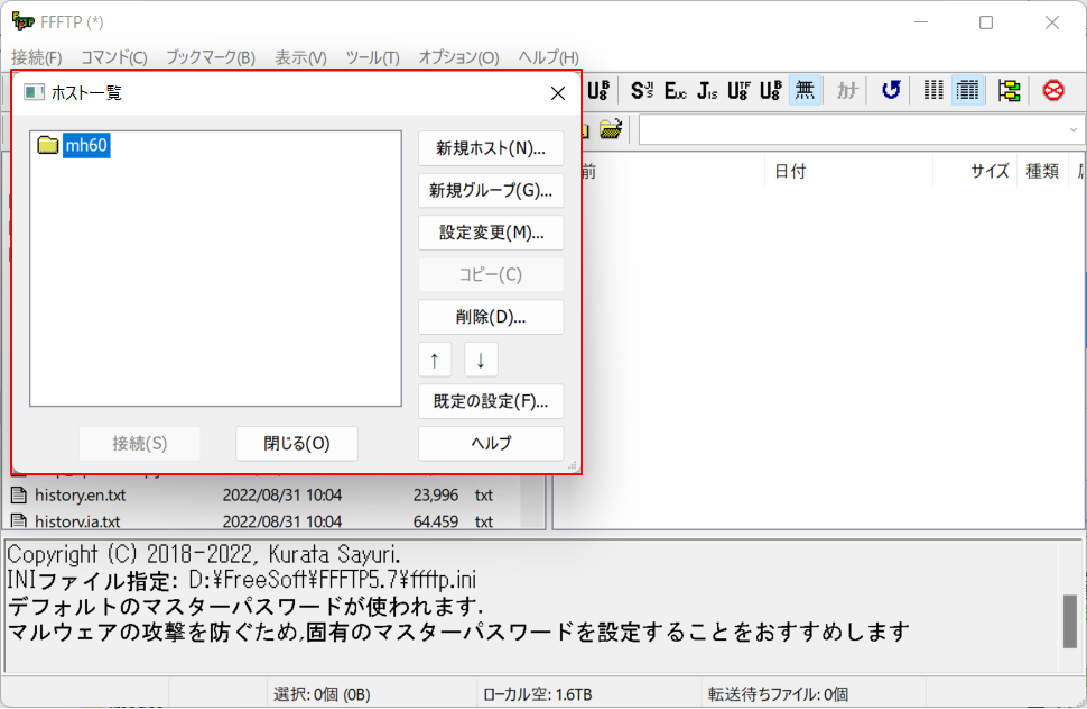Close the ホスト一覧 dialog with X
Viewport: 1087px width, 709px height.
[557, 93]
